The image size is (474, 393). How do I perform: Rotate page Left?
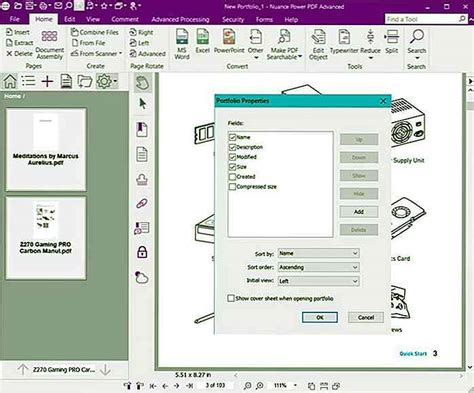pyautogui.click(x=139, y=43)
